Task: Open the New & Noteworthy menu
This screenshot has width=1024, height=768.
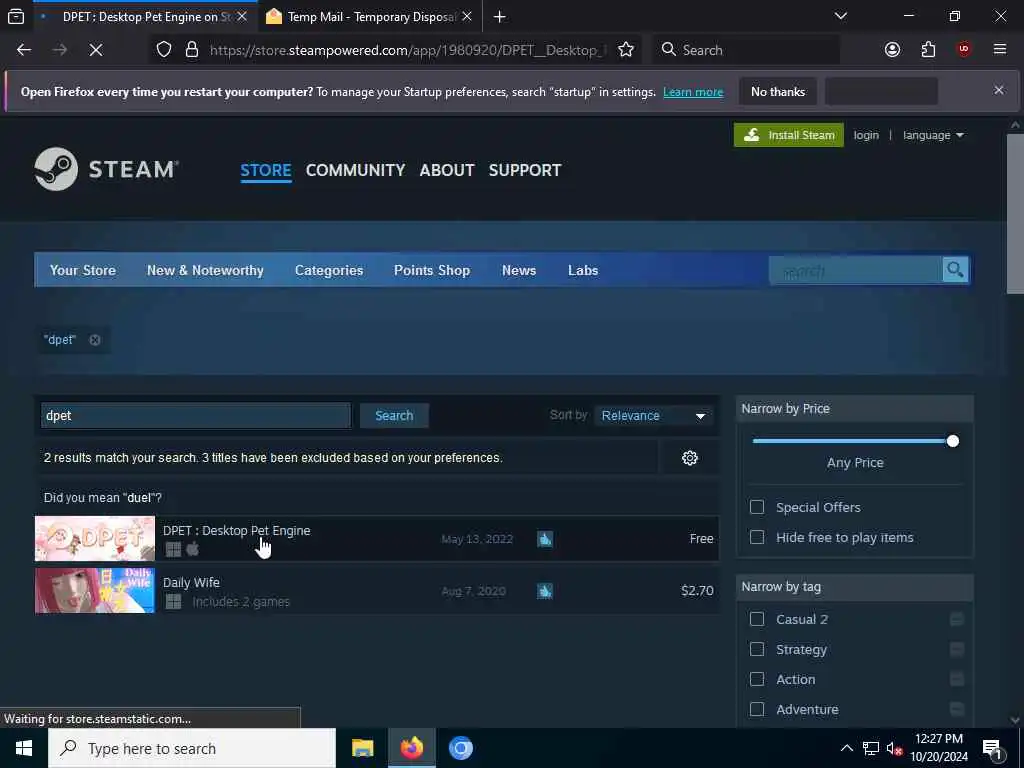Action: [x=205, y=270]
